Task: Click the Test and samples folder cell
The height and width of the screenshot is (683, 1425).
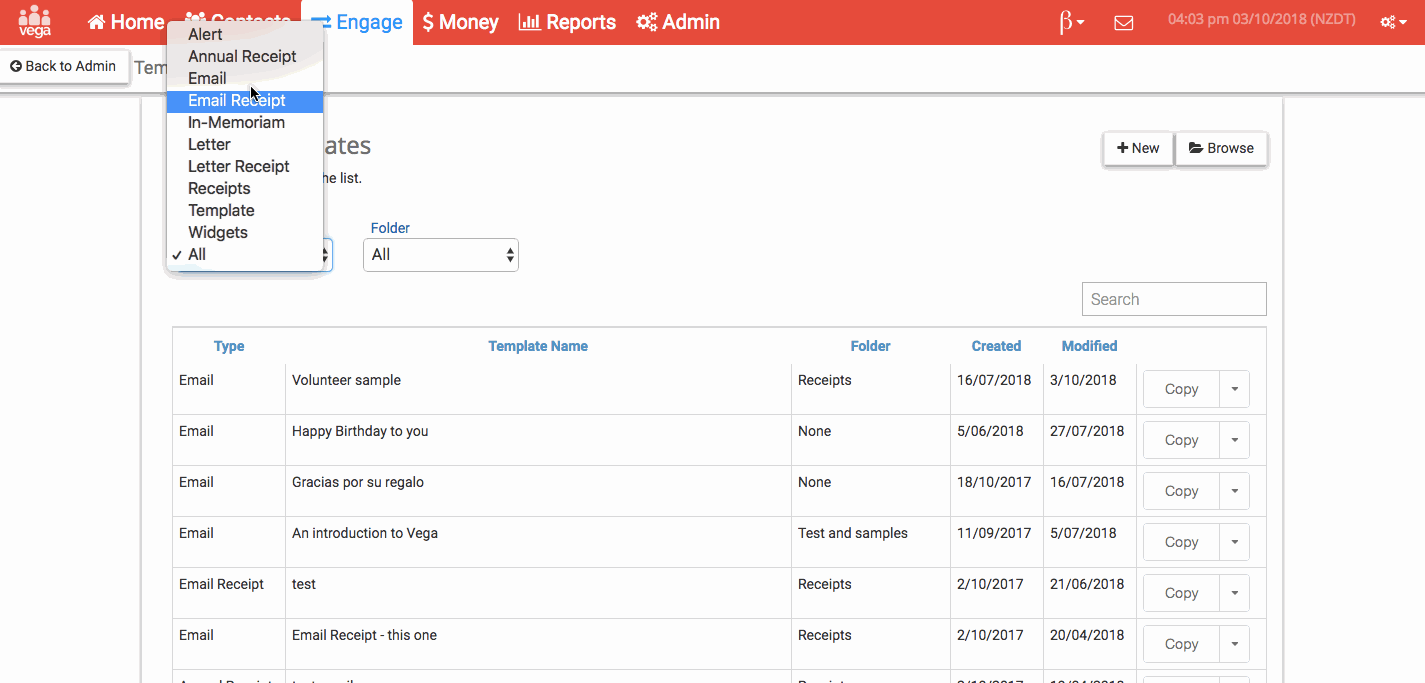Action: coord(853,533)
